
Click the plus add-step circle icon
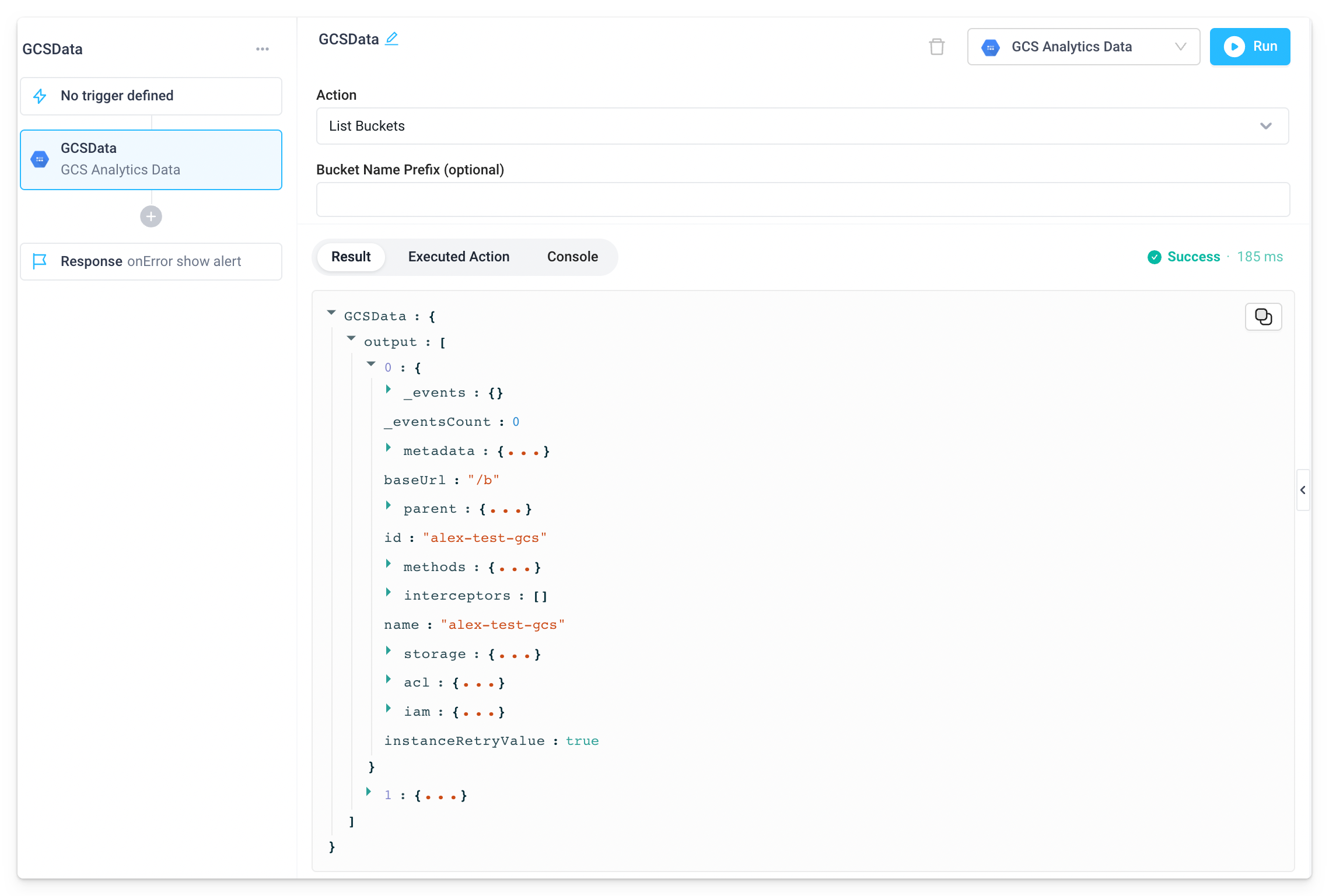pyautogui.click(x=151, y=216)
